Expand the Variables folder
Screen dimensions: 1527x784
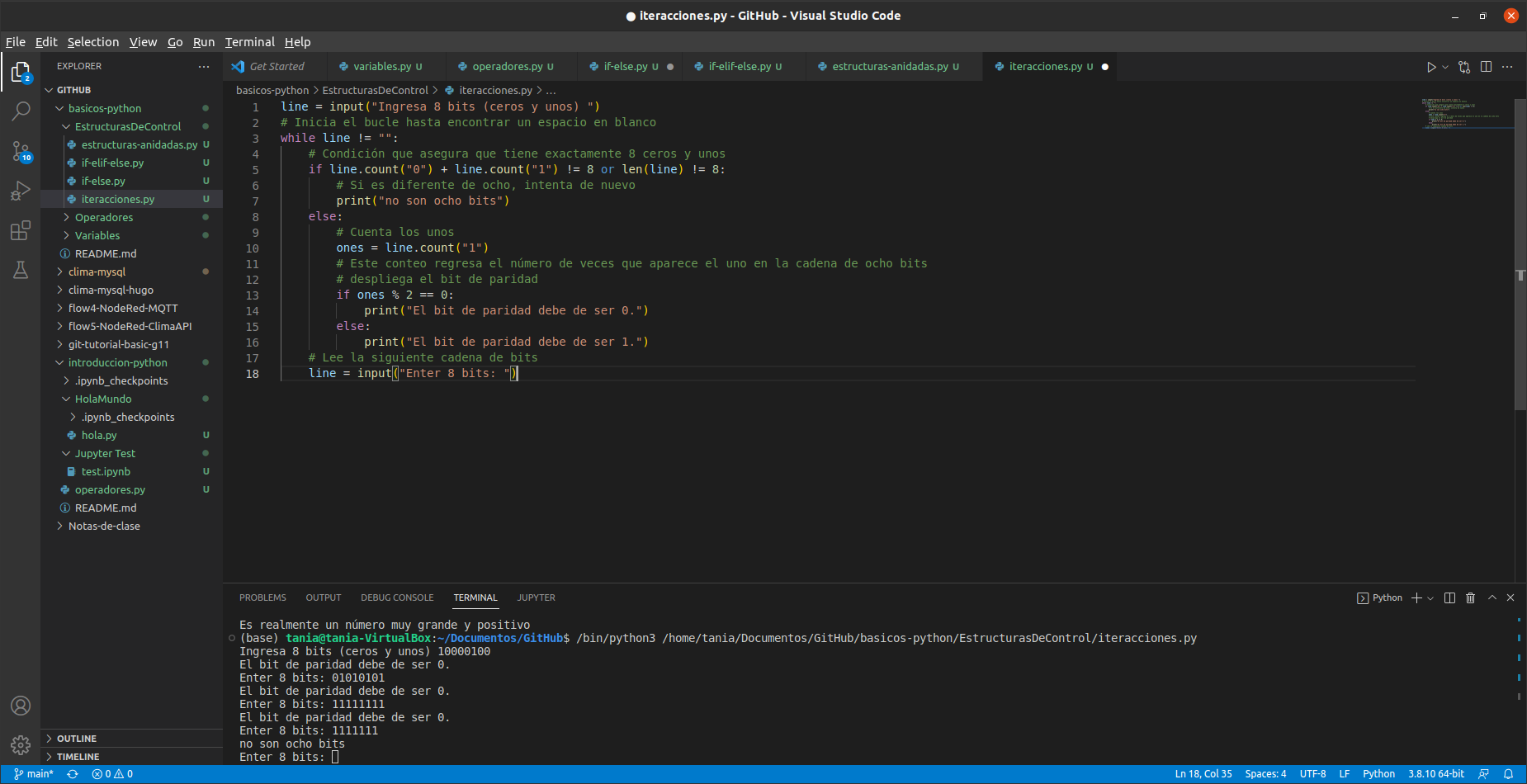pyautogui.click(x=132, y=235)
